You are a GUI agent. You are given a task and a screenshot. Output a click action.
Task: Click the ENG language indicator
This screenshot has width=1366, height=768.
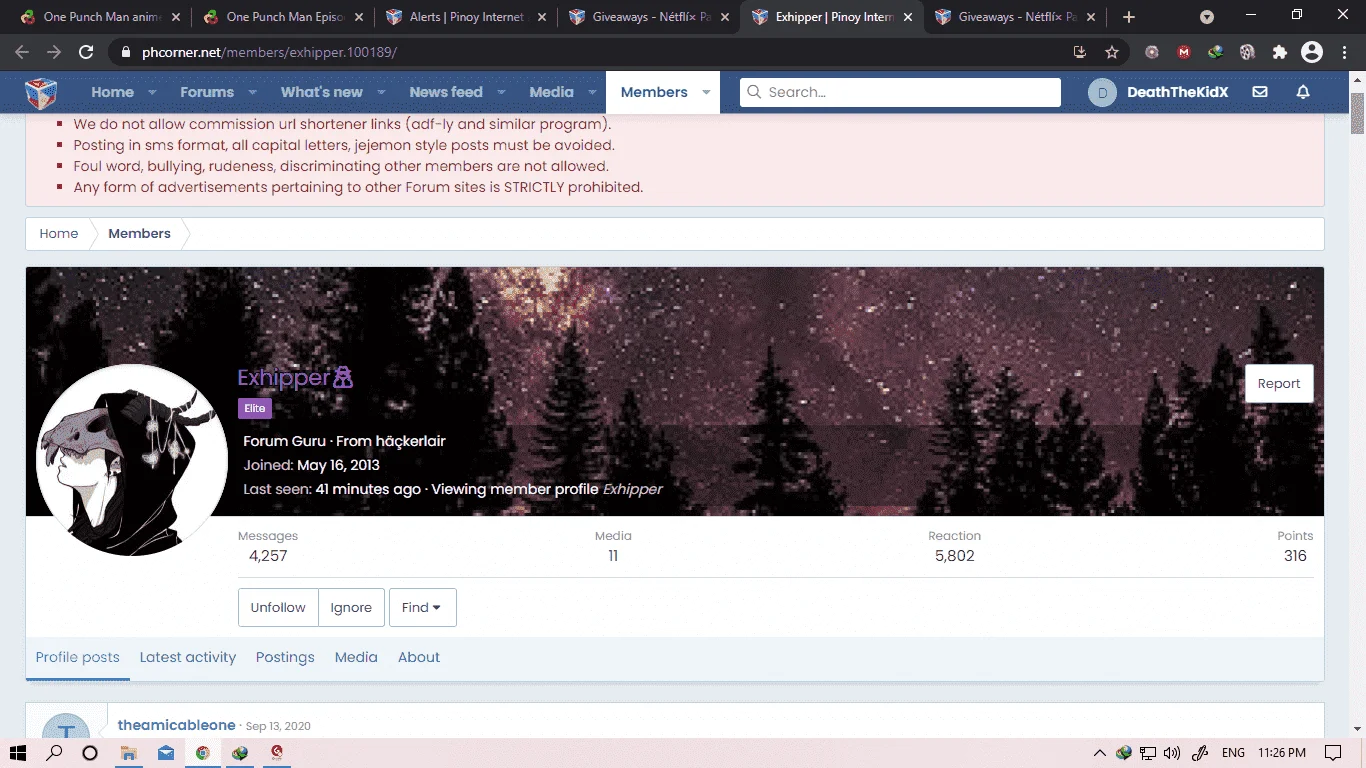pyautogui.click(x=1233, y=753)
